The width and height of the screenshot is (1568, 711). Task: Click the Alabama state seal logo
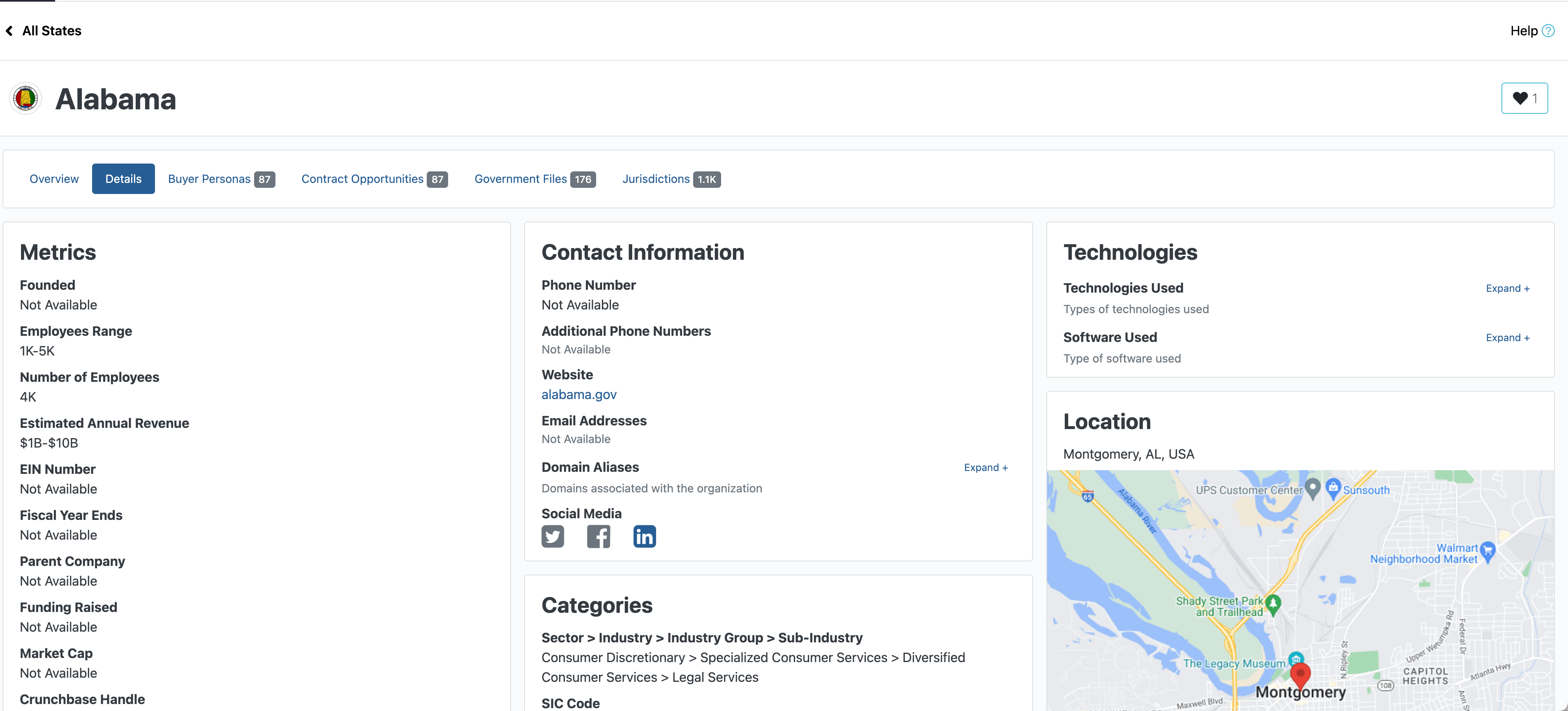coord(25,98)
